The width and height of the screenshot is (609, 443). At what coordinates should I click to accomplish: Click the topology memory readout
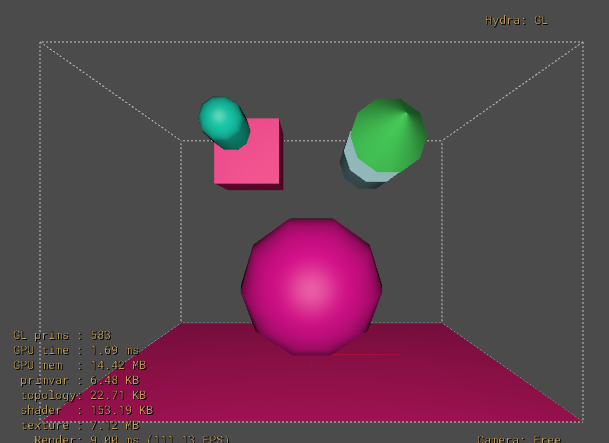[x=84, y=395]
